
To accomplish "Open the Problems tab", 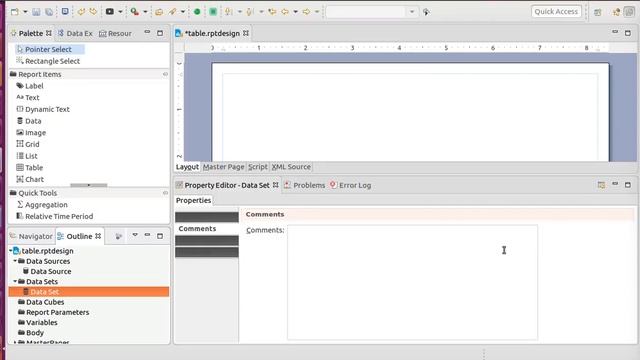I will [x=304, y=185].
